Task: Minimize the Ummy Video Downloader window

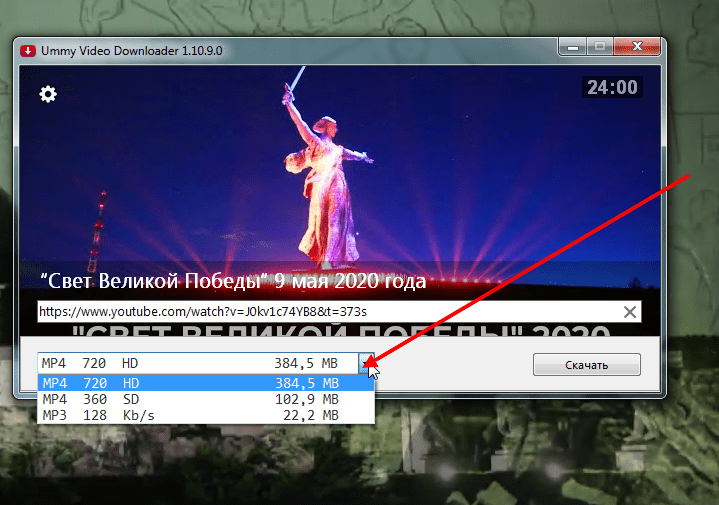Action: (573, 47)
